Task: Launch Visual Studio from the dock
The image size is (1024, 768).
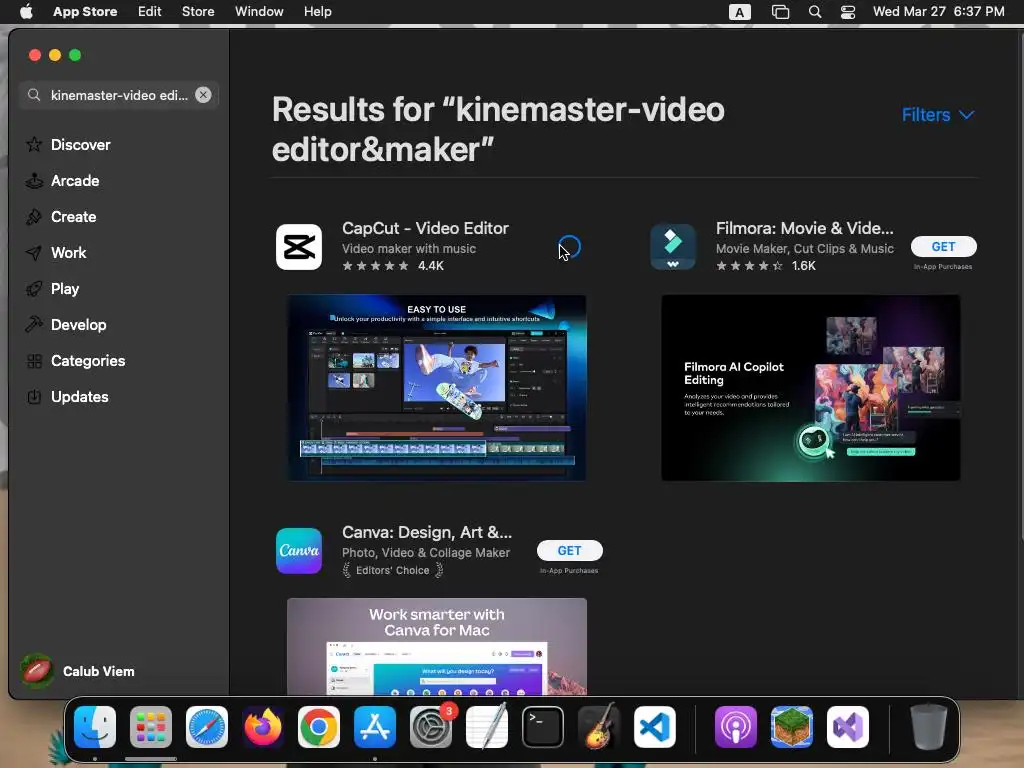Action: [x=848, y=727]
